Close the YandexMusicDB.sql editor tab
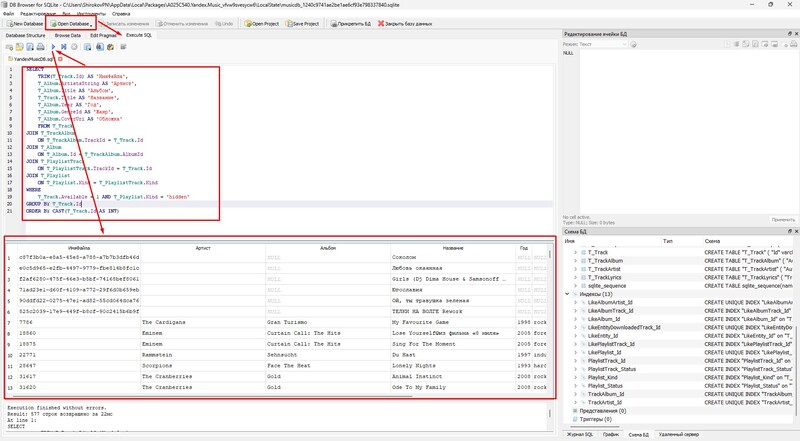800x441 pixels. click(x=60, y=59)
